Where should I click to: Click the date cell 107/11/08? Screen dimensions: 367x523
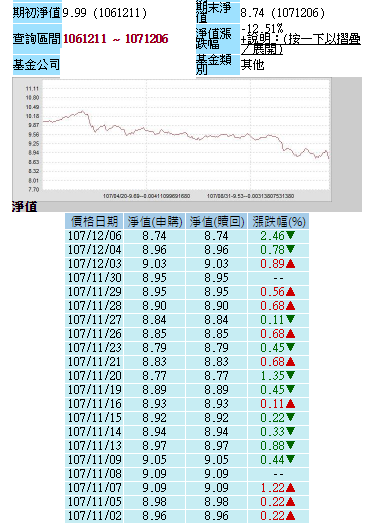coord(94,474)
